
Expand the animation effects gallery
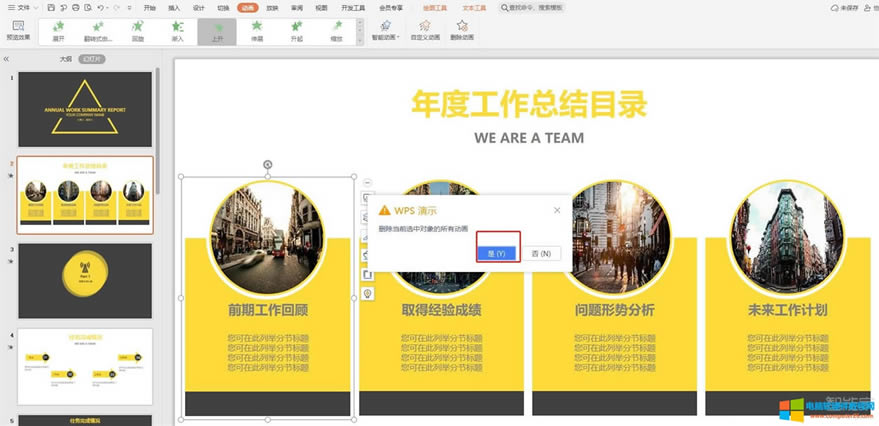(361, 40)
